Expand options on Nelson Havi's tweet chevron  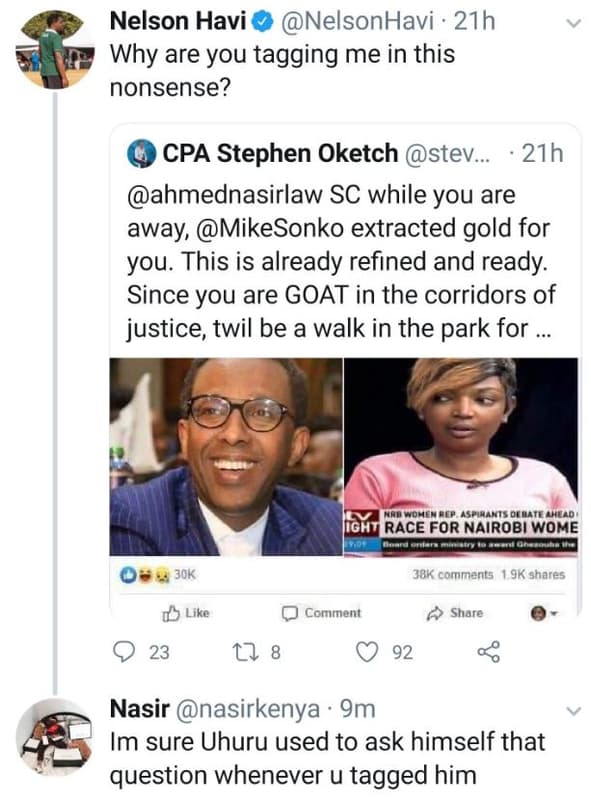(546, 22)
